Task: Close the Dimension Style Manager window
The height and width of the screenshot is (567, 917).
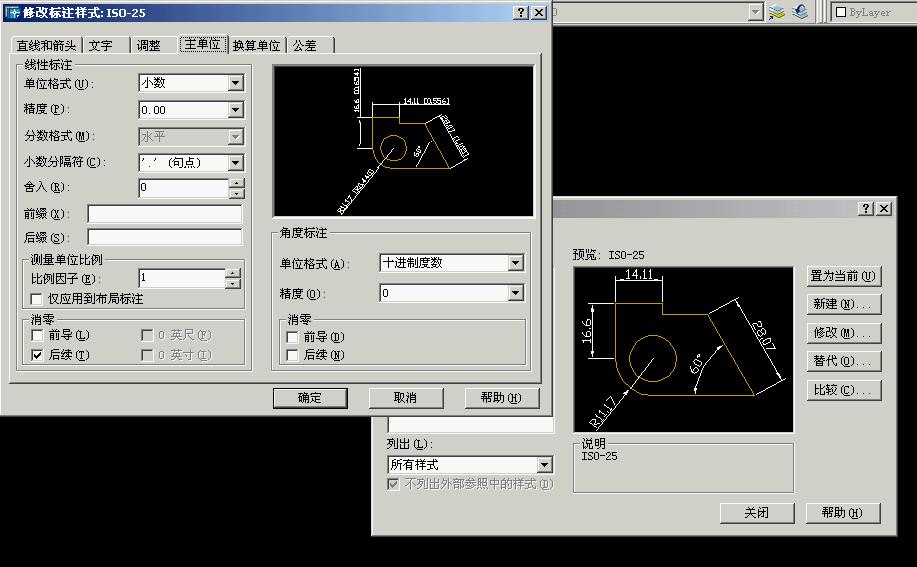Action: [884, 208]
